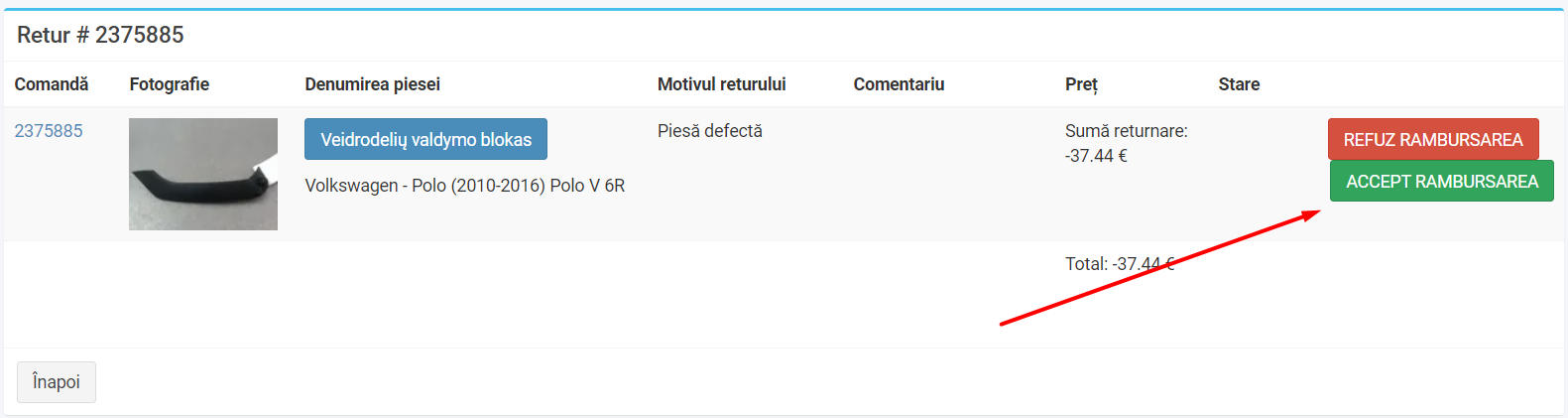
Task: Click the Stare column header
Action: (1239, 84)
